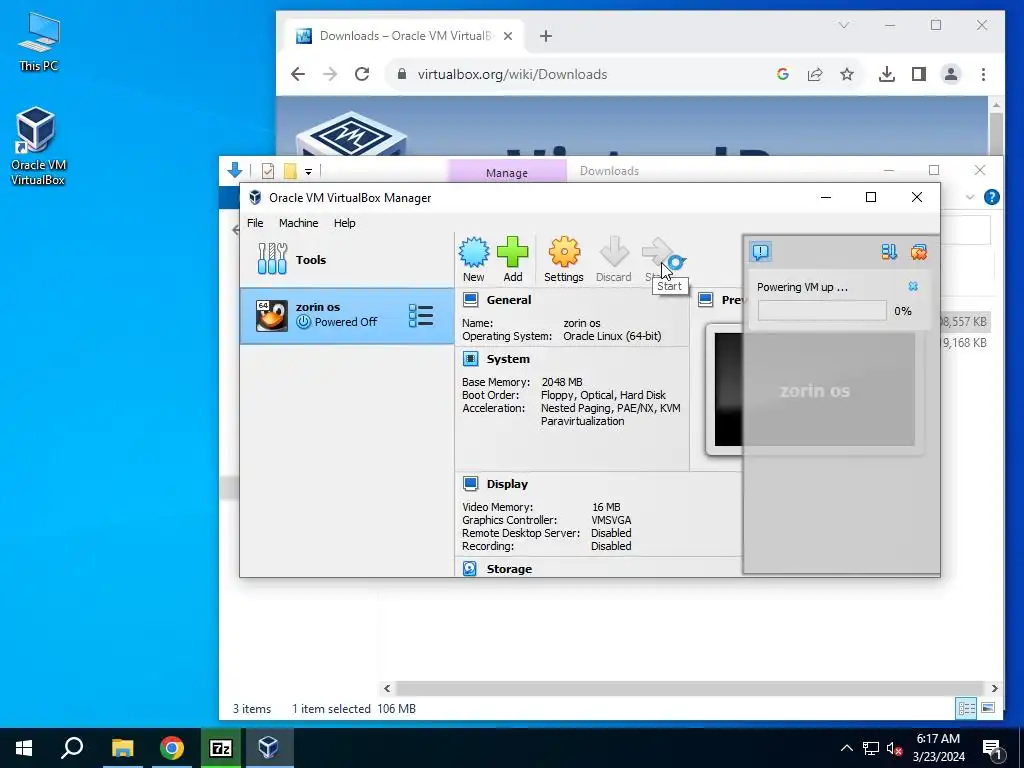Click the notification ordering icon
The image size is (1024, 768).
889,251
